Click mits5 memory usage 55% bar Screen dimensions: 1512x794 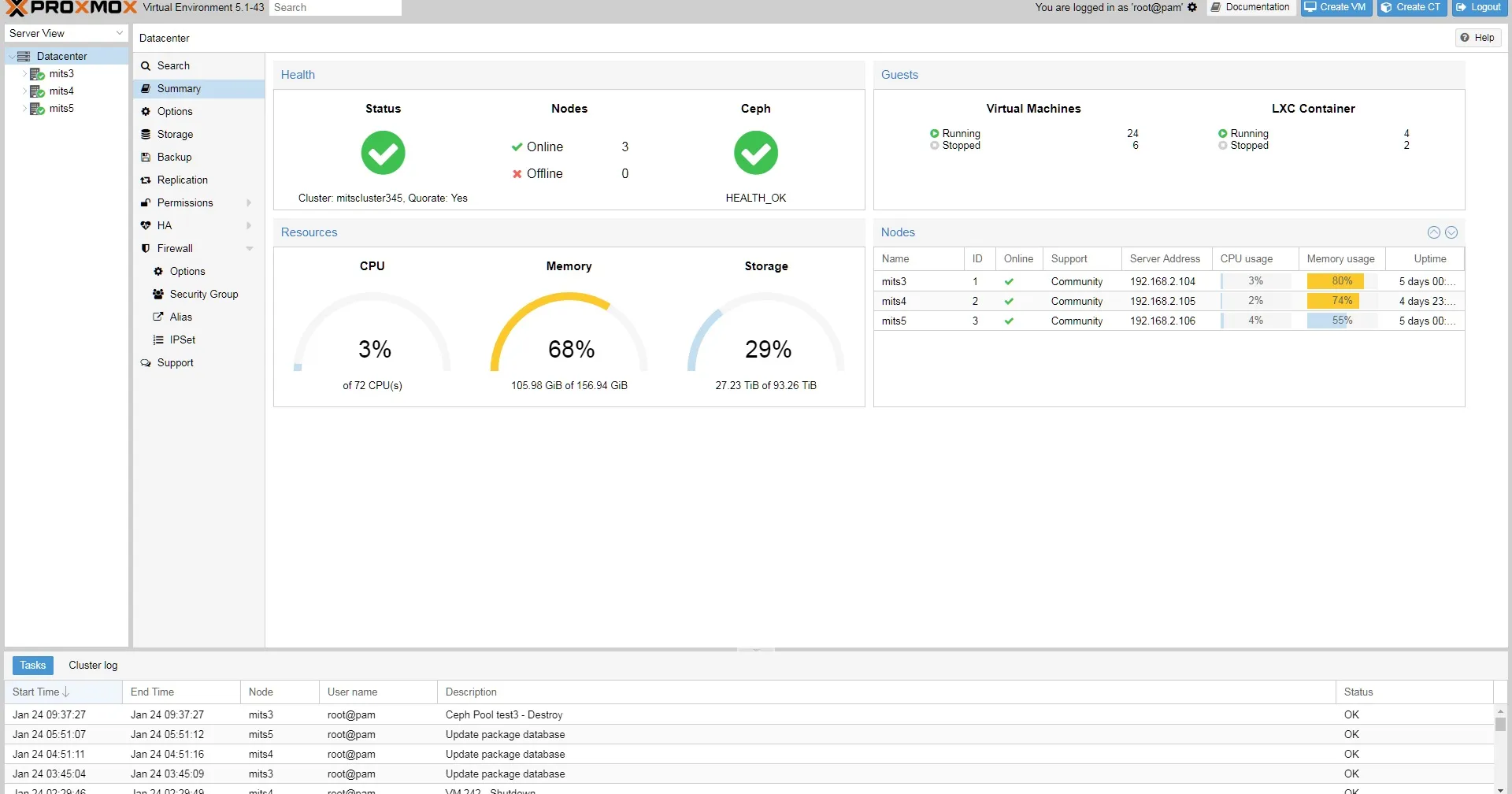point(1342,321)
